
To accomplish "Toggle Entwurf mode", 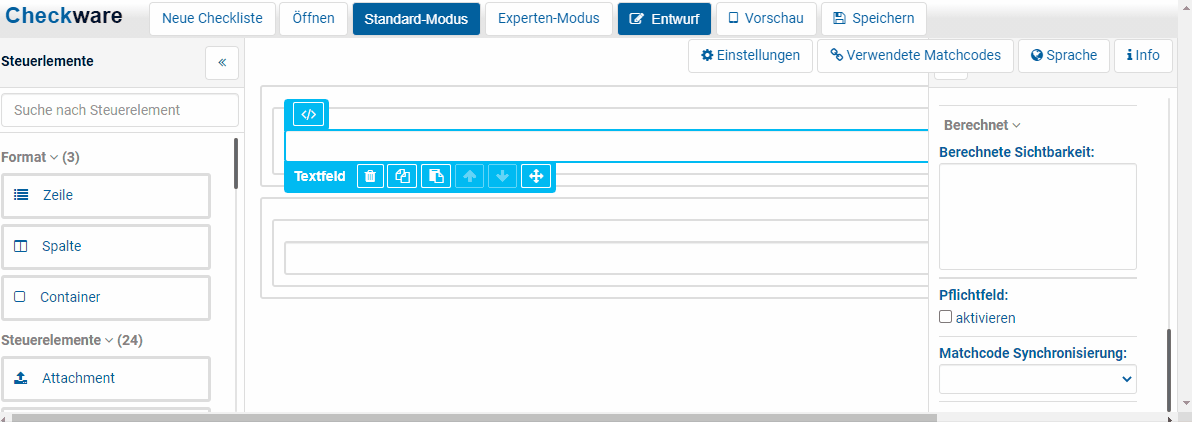I will pyautogui.click(x=664, y=18).
